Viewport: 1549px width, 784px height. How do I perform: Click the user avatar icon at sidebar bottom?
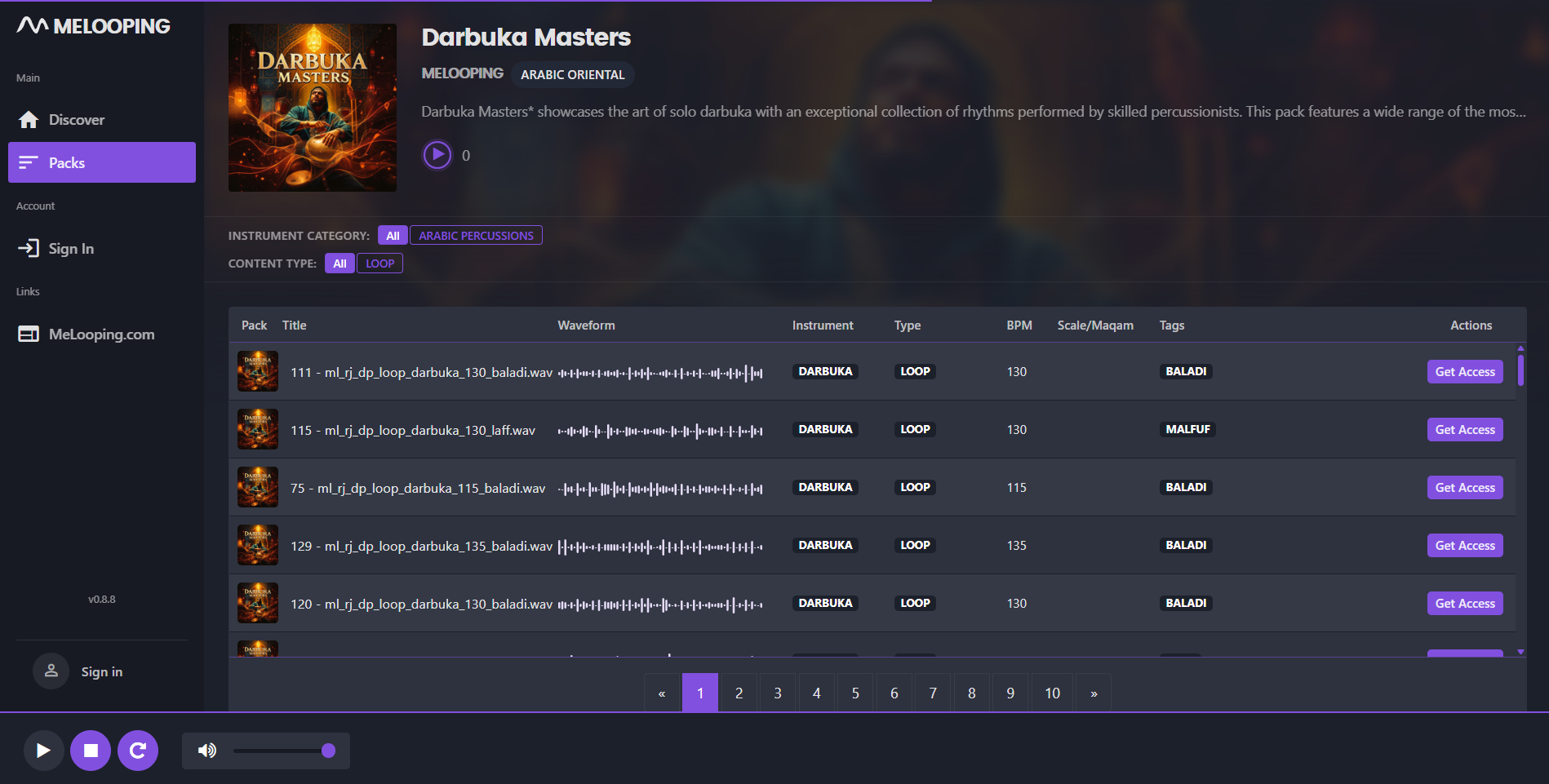[x=51, y=671]
